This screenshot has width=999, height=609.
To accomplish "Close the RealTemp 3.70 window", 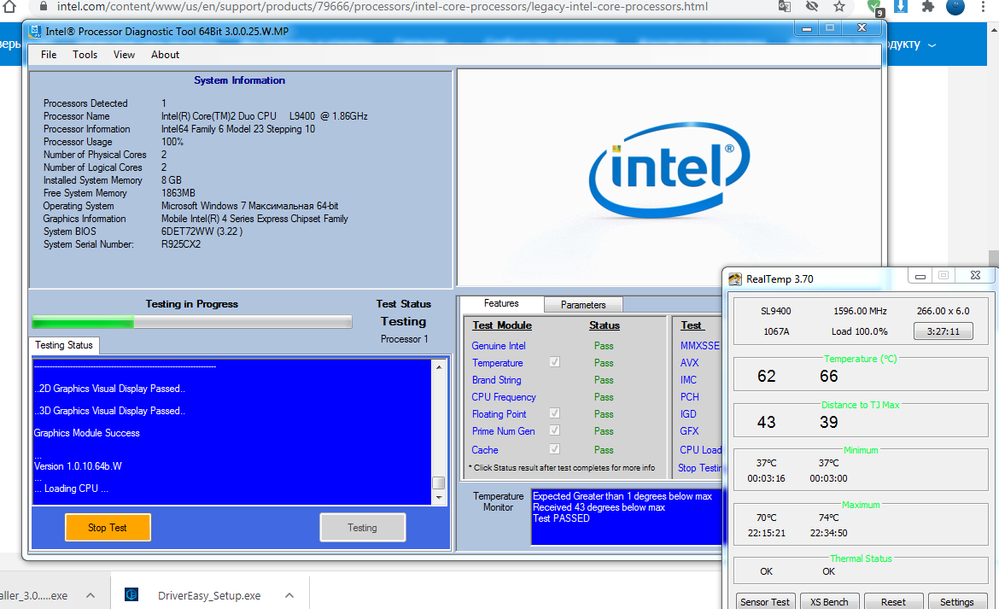I will pyautogui.click(x=975, y=275).
